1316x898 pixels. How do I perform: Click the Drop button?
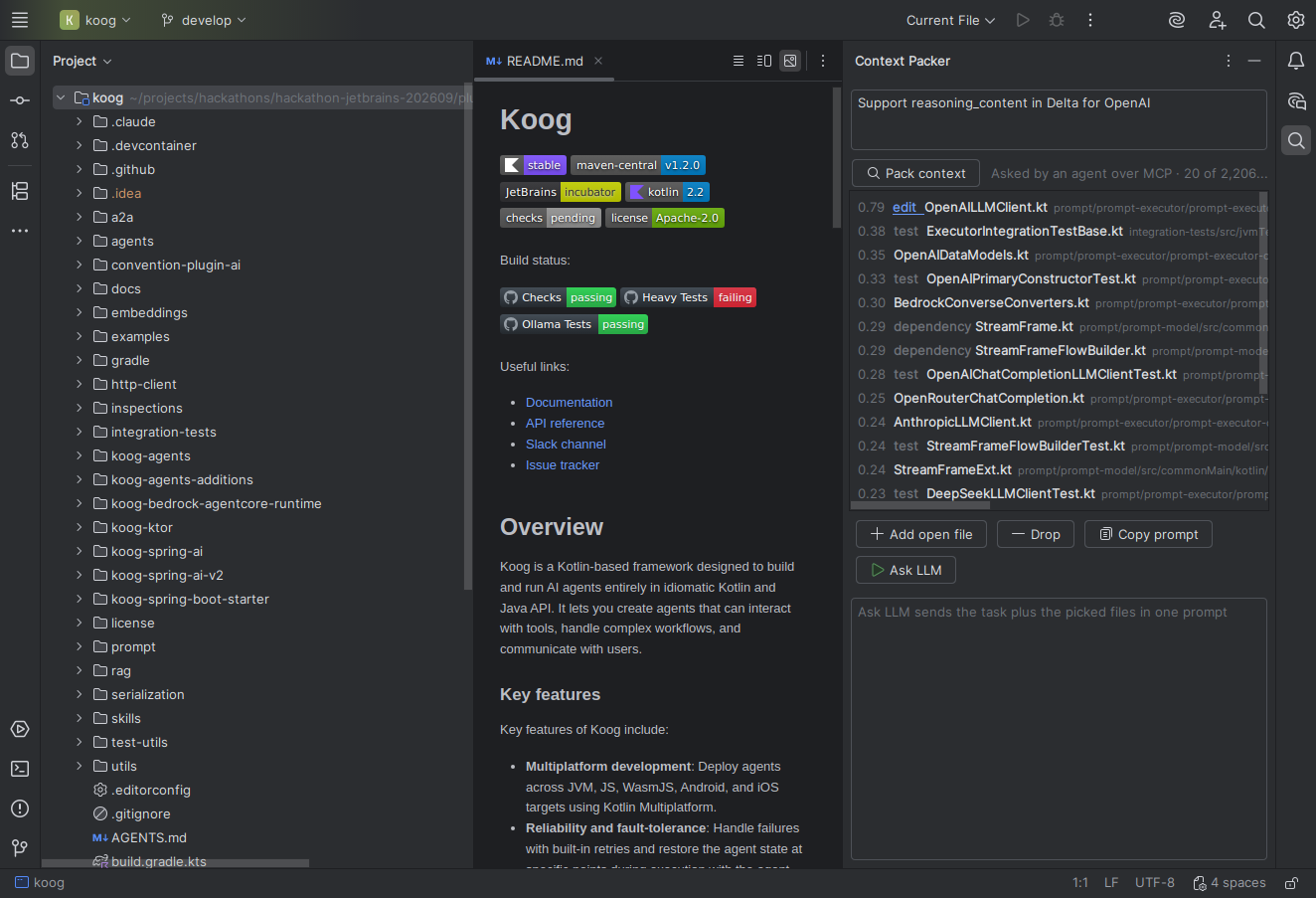(x=1036, y=534)
